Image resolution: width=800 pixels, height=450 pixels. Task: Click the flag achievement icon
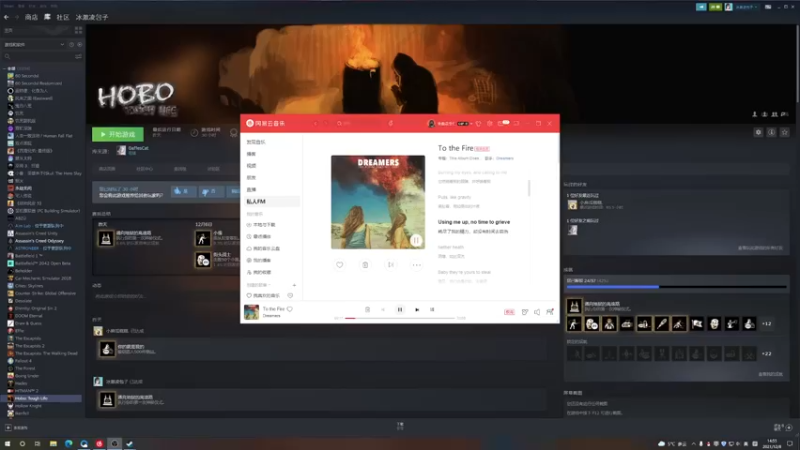coord(697,324)
